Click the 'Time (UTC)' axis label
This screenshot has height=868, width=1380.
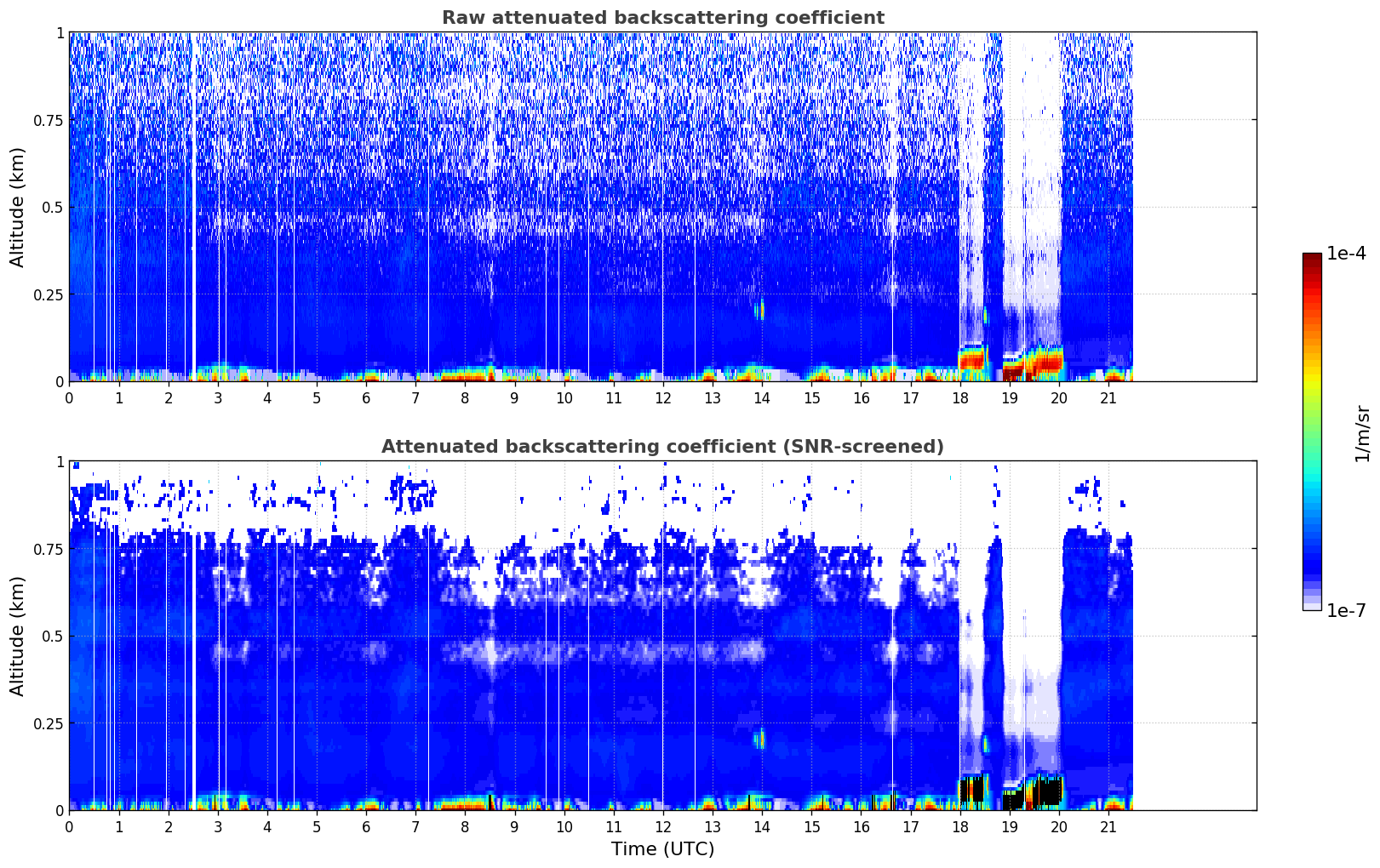point(662,849)
